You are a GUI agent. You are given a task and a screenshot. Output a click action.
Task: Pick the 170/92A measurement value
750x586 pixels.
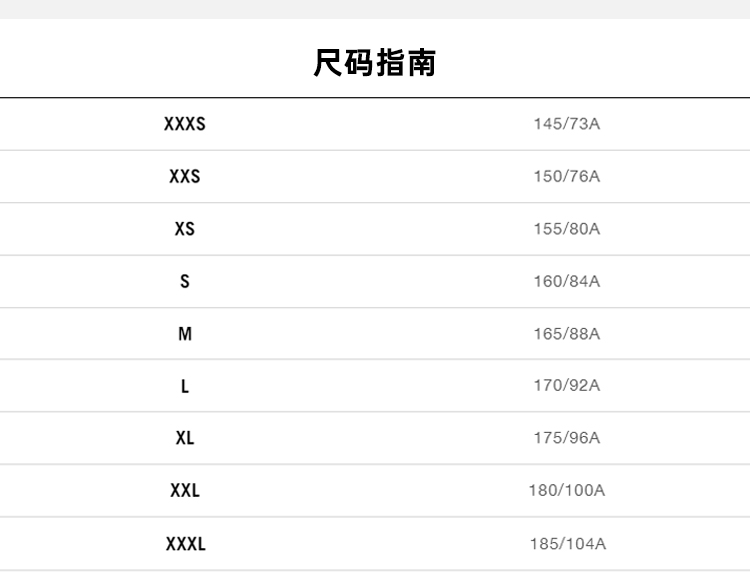click(x=567, y=386)
